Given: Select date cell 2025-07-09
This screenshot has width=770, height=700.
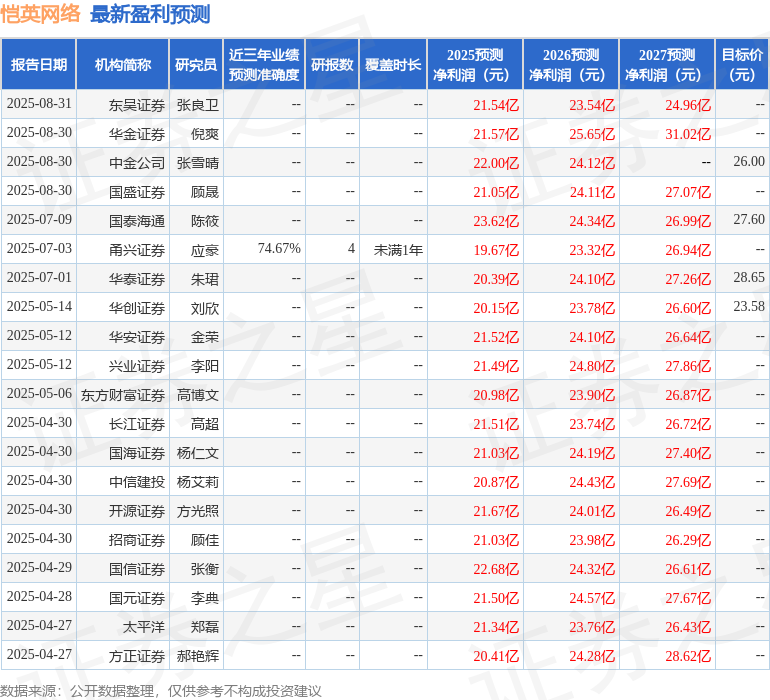Looking at the screenshot, I should (39, 220).
